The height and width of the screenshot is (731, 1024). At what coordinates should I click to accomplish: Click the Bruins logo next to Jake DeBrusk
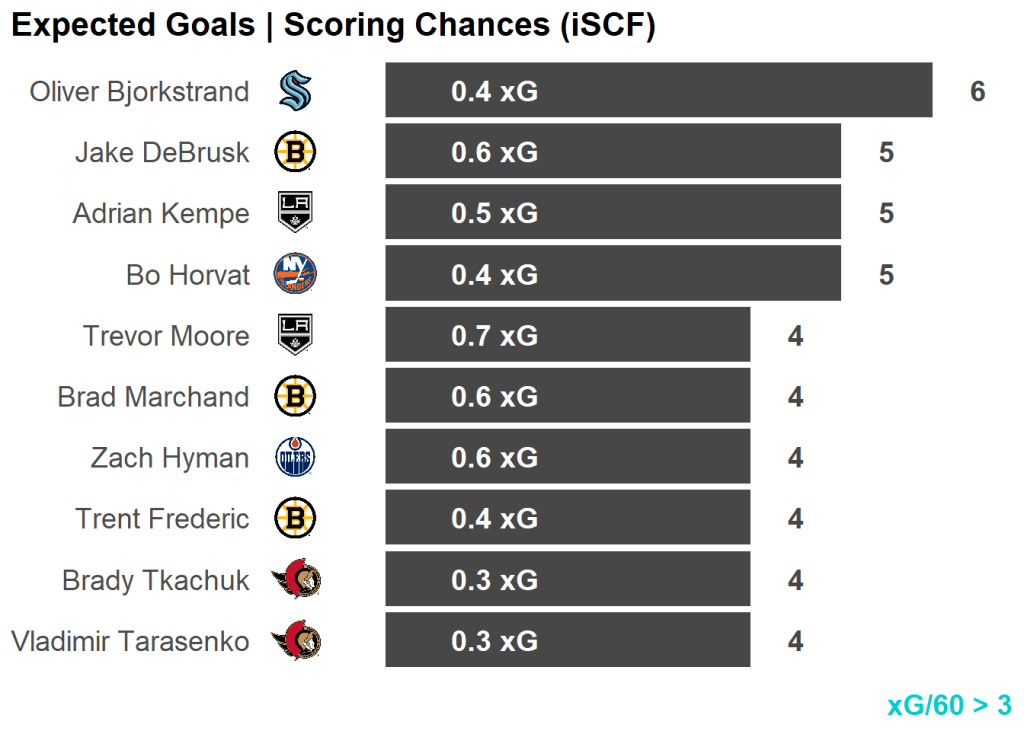[295, 152]
